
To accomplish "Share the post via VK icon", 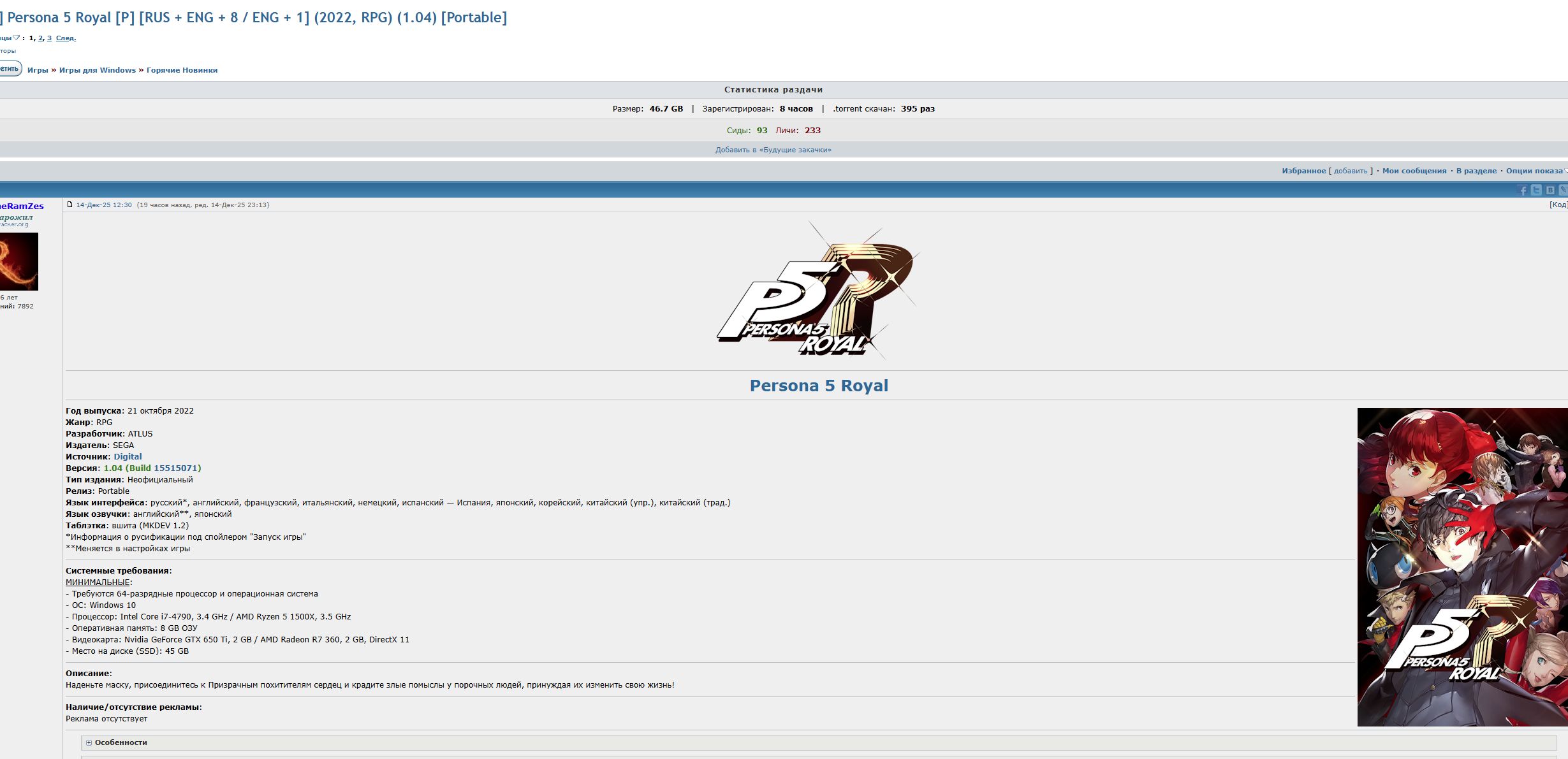I will pos(1550,190).
